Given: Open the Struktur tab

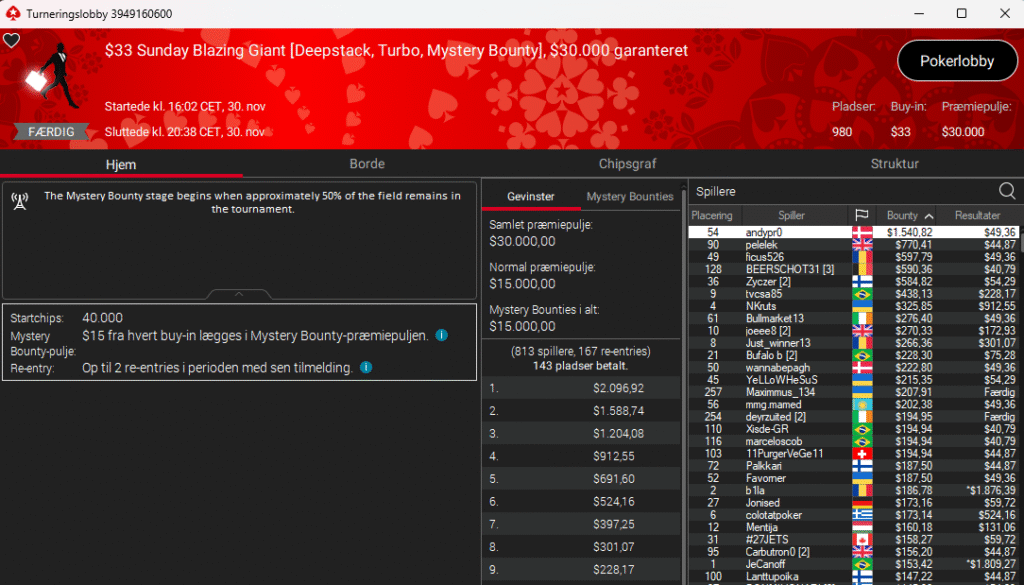Looking at the screenshot, I should click(894, 164).
